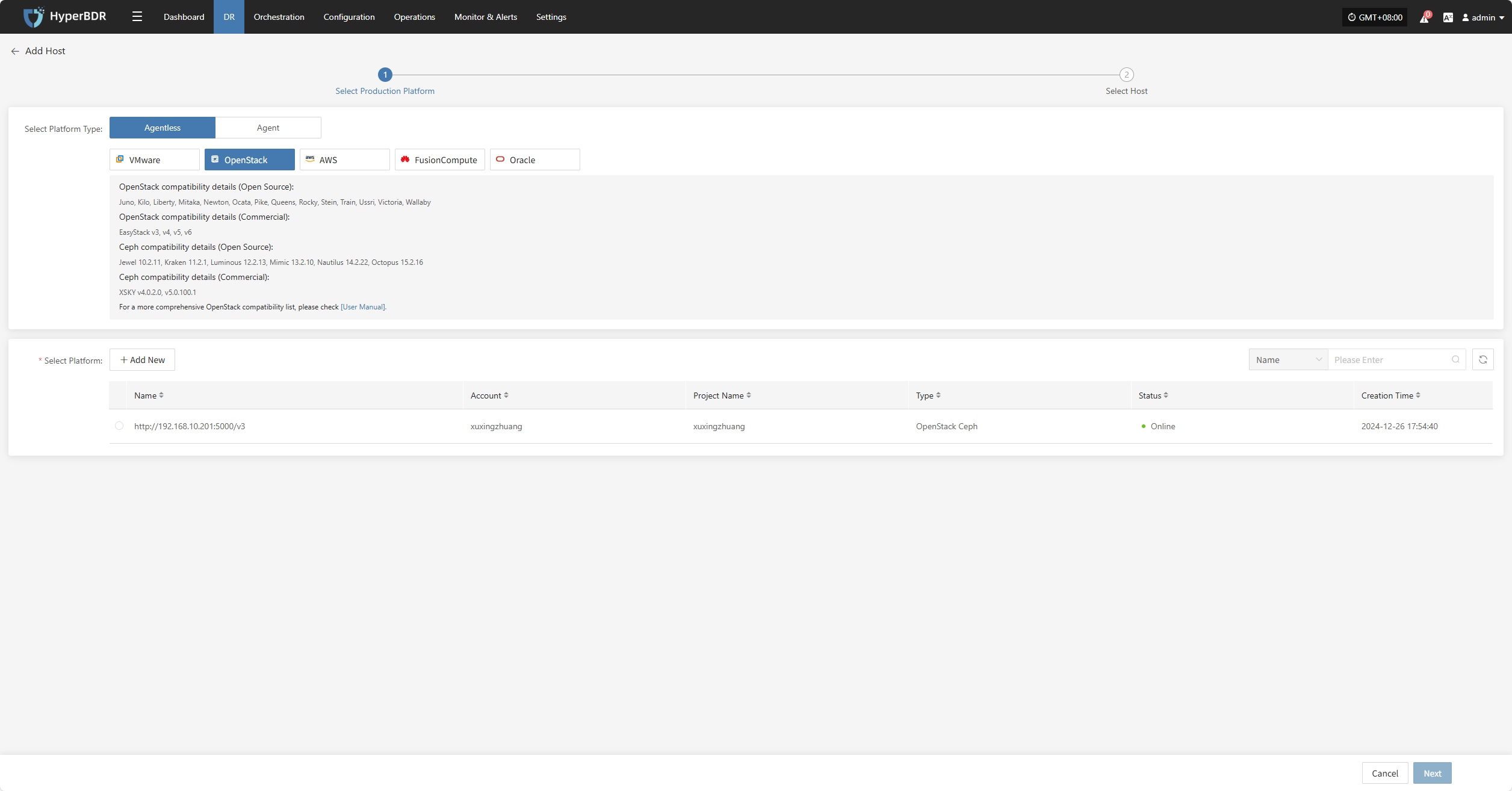This screenshot has height=791, width=1512.
Task: Open the admin user dropdown
Action: [1483, 17]
